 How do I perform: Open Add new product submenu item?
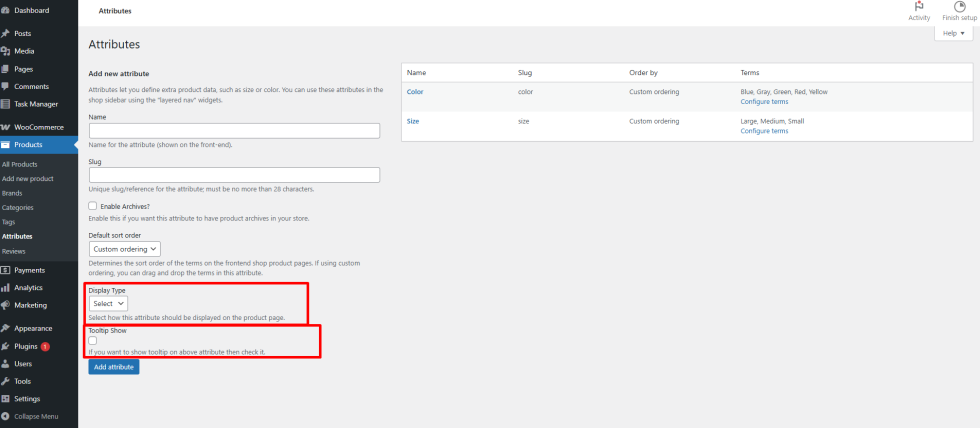coord(28,179)
